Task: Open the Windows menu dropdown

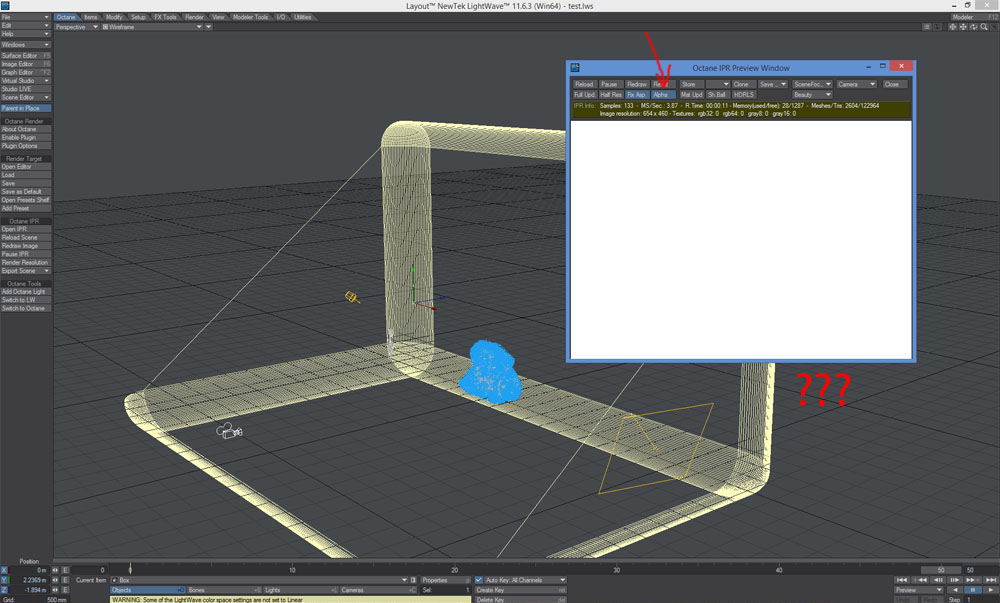Action: pos(26,45)
